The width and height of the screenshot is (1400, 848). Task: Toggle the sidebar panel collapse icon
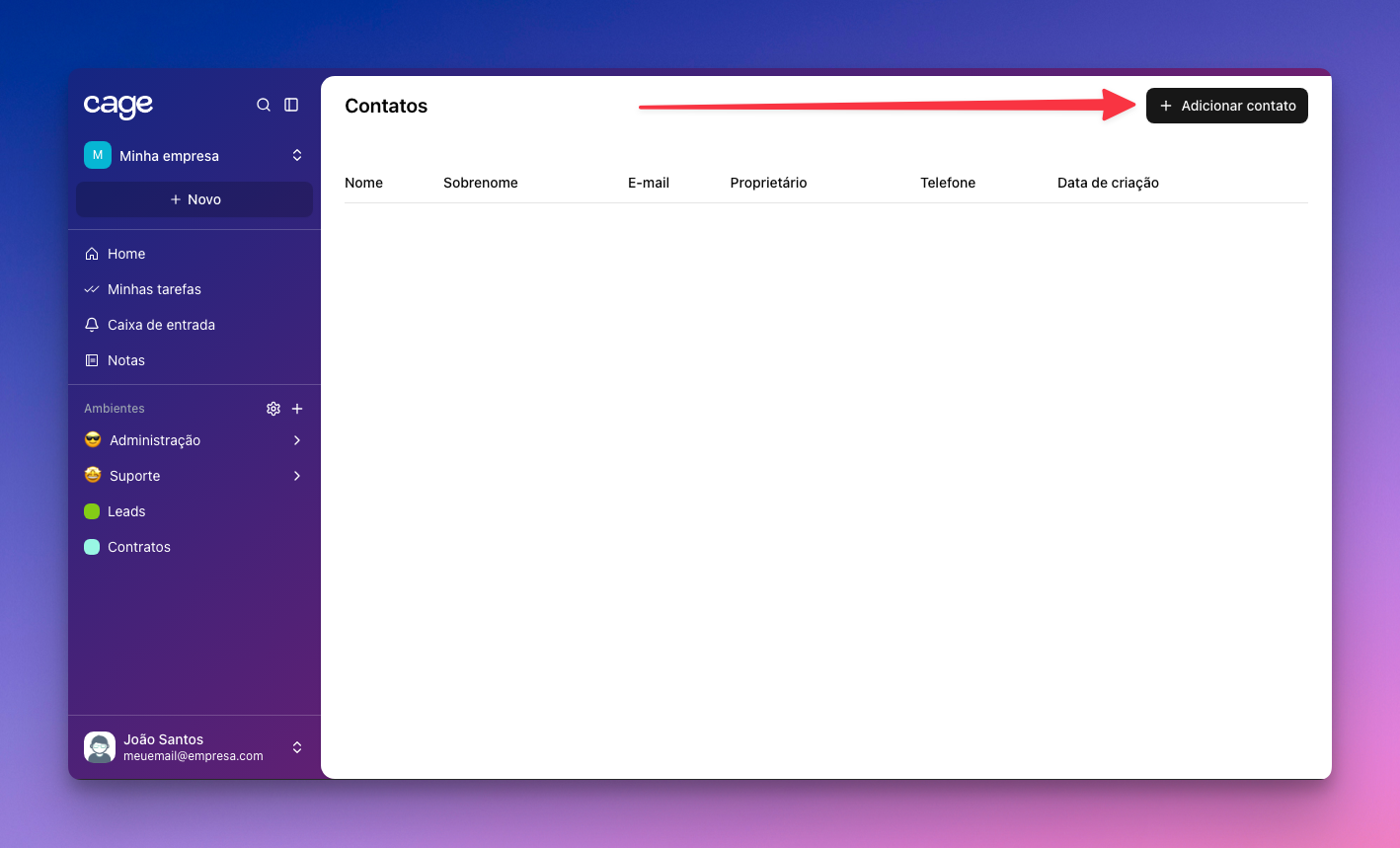point(291,105)
